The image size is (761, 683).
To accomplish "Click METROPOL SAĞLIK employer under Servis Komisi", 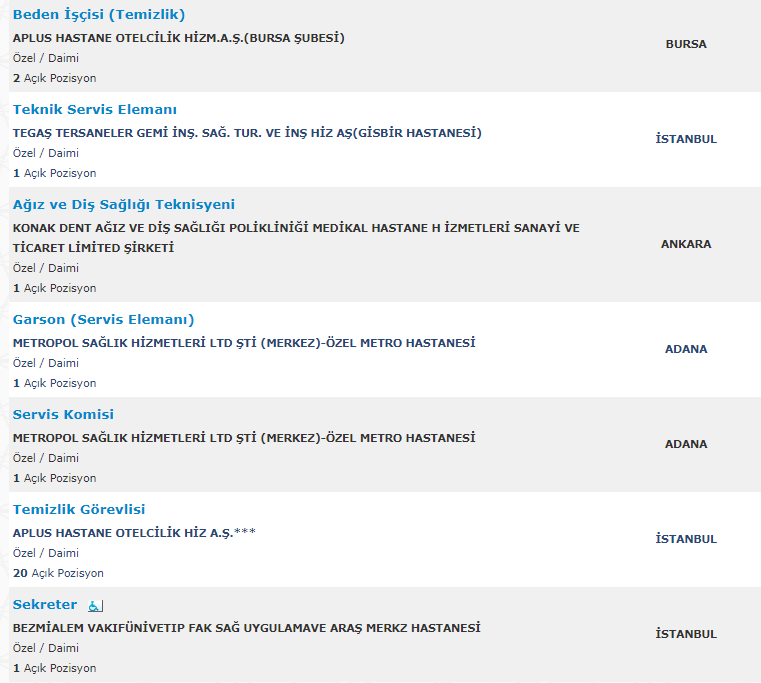I will pyautogui.click(x=244, y=438).
